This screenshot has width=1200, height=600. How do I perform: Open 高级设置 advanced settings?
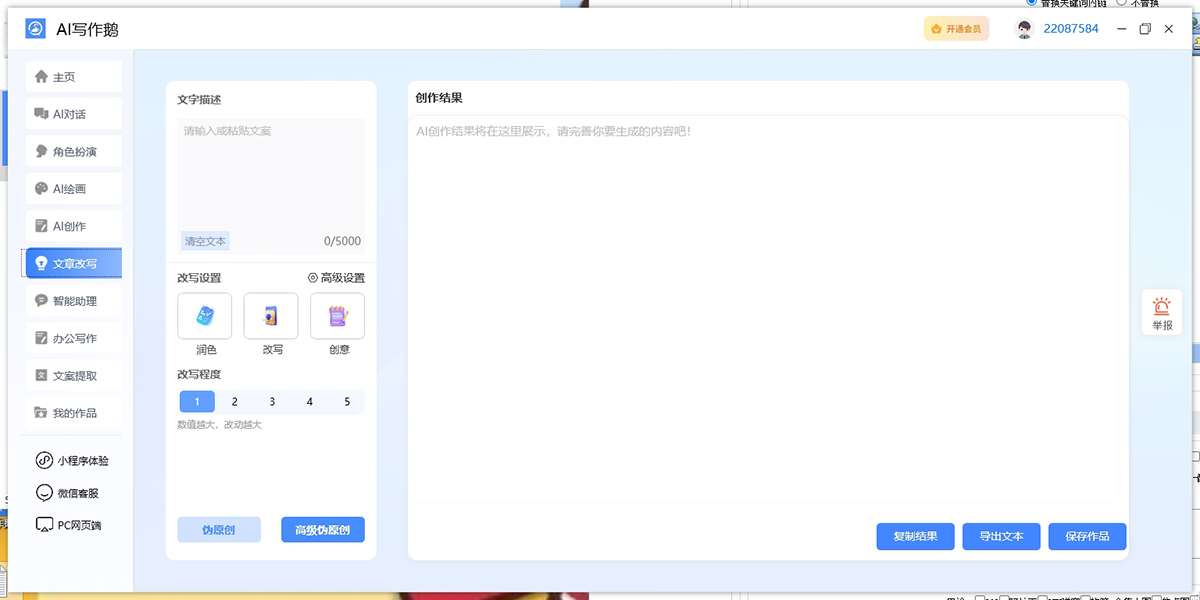(x=336, y=278)
